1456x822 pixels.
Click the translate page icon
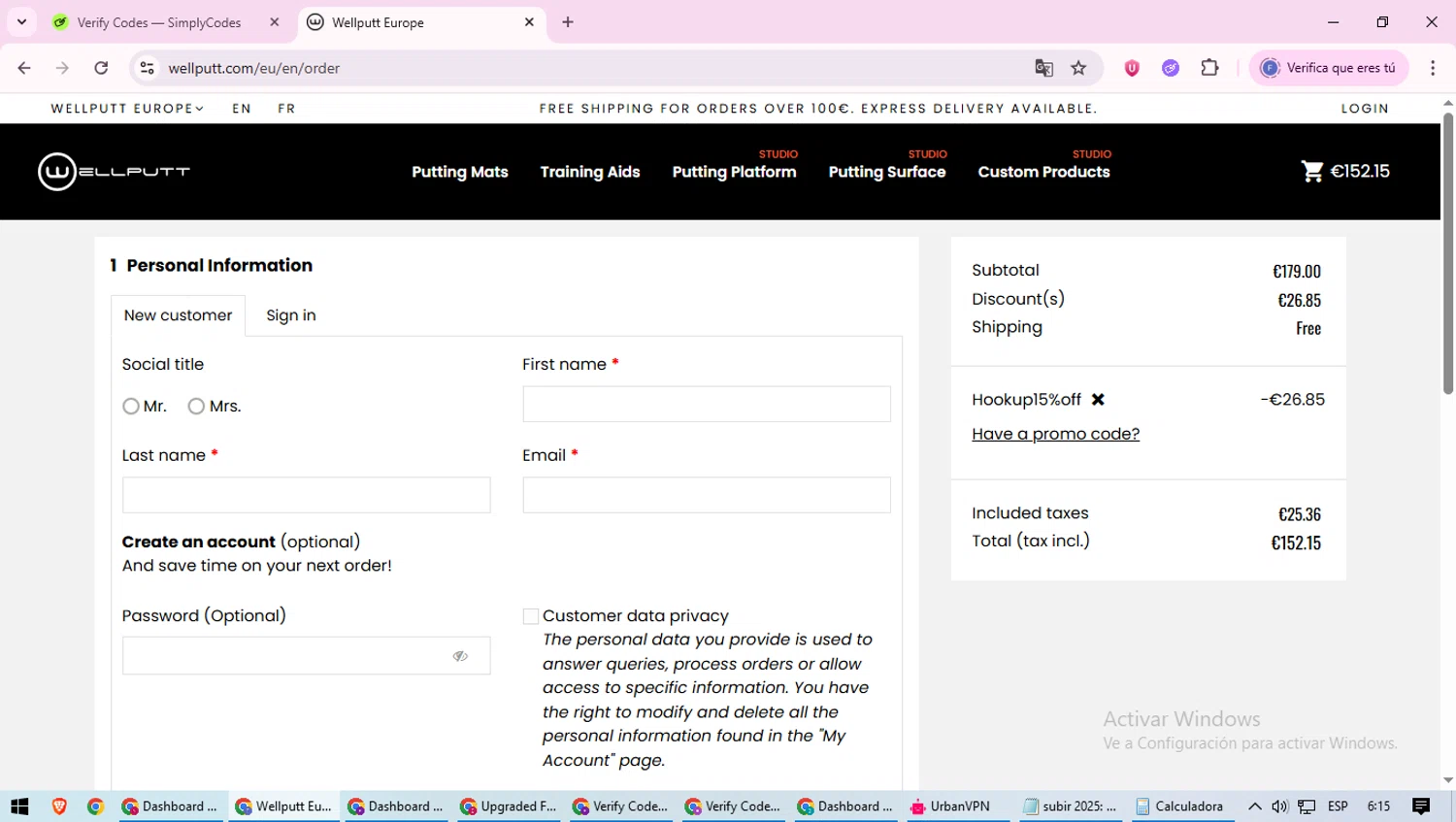[1044, 68]
